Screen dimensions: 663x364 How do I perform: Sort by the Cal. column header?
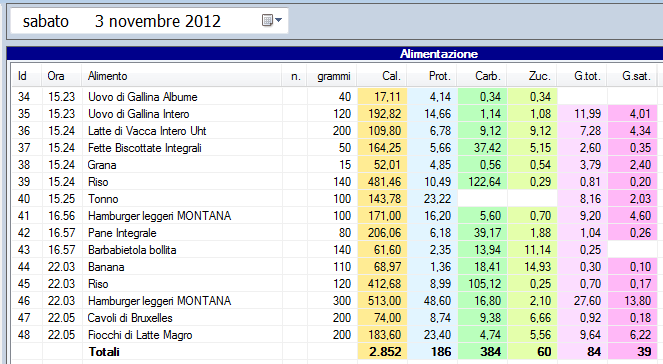(382, 76)
